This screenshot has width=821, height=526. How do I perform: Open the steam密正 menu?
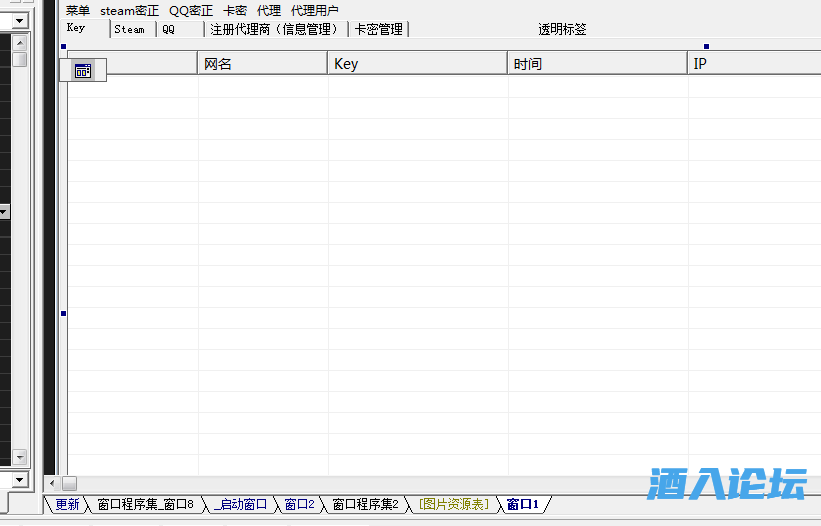click(x=129, y=11)
